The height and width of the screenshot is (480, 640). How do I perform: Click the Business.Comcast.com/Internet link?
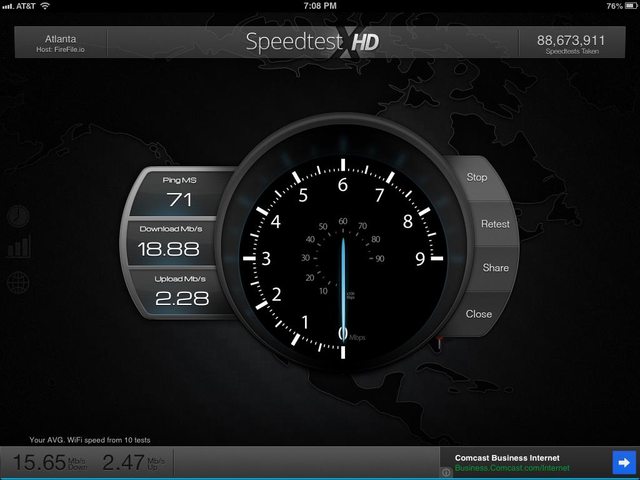[x=512, y=468]
